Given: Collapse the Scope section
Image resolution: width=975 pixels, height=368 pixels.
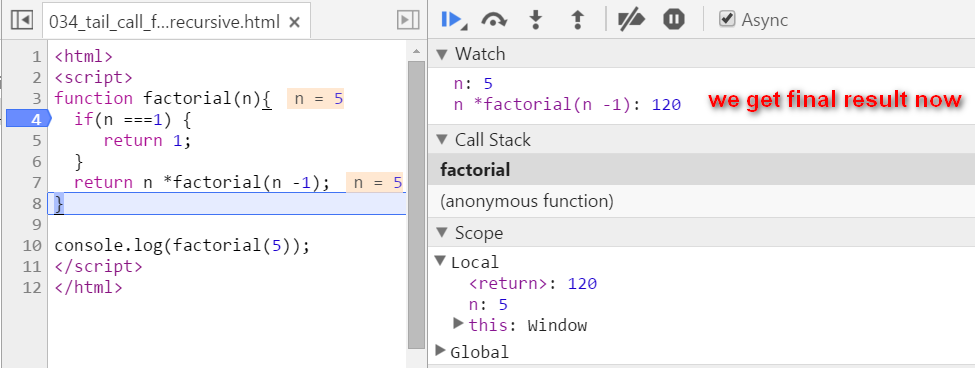Looking at the screenshot, I should pyautogui.click(x=442, y=233).
